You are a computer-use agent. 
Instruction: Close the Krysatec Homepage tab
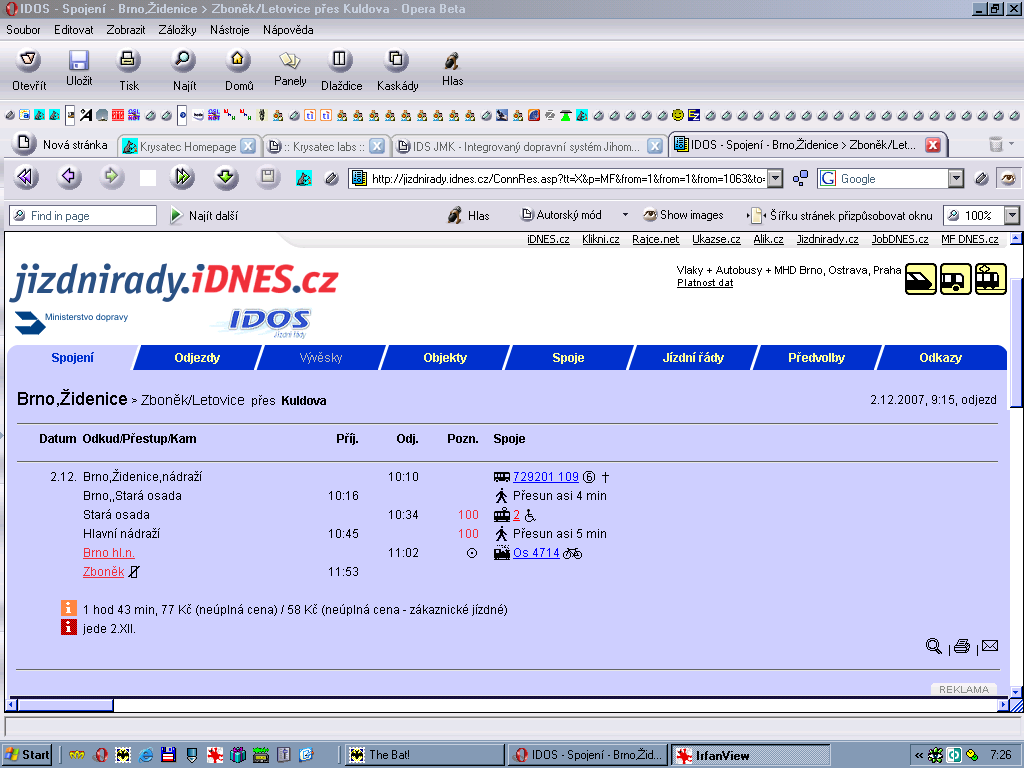coord(248,146)
